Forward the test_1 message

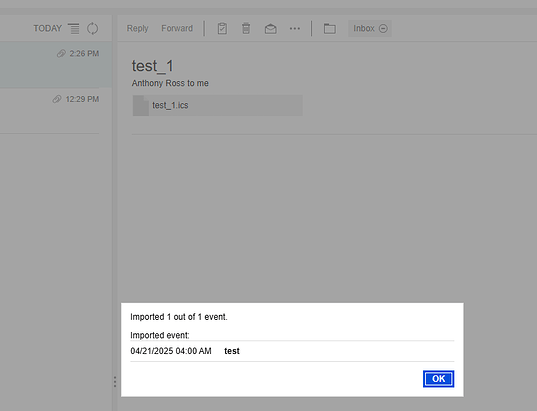177,28
